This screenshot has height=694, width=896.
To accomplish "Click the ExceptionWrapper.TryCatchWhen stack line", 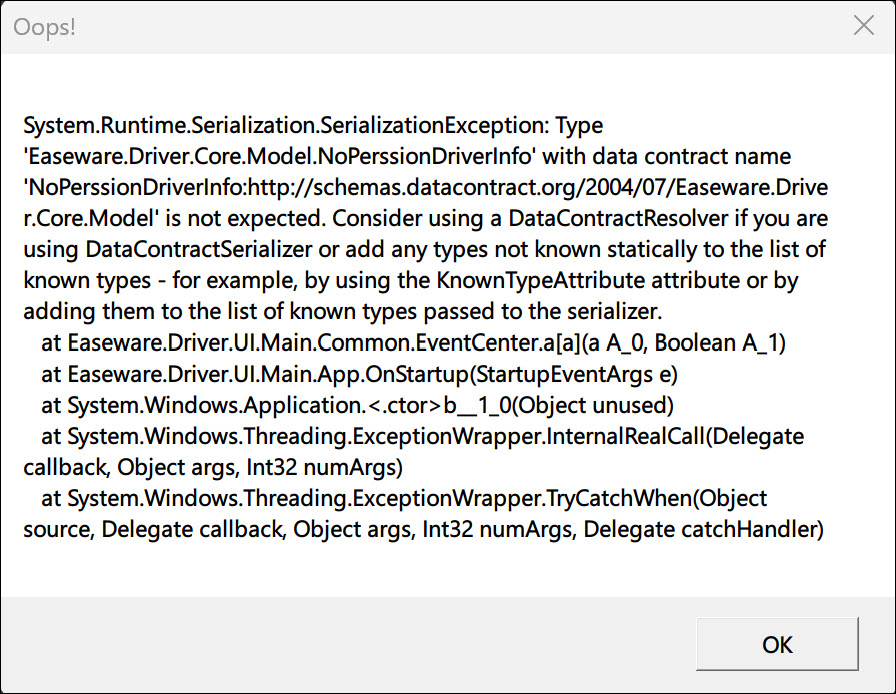I will pyautogui.click(x=404, y=498).
